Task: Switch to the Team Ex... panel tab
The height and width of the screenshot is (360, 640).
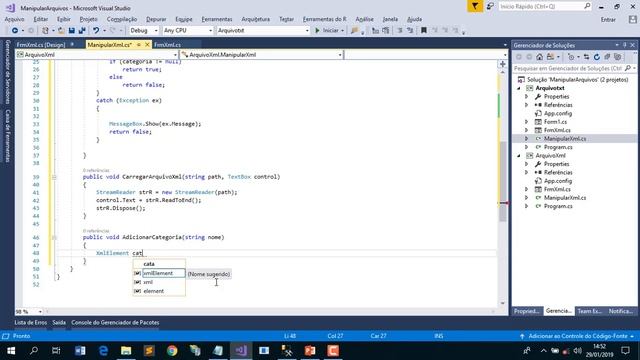Action: click(589, 311)
